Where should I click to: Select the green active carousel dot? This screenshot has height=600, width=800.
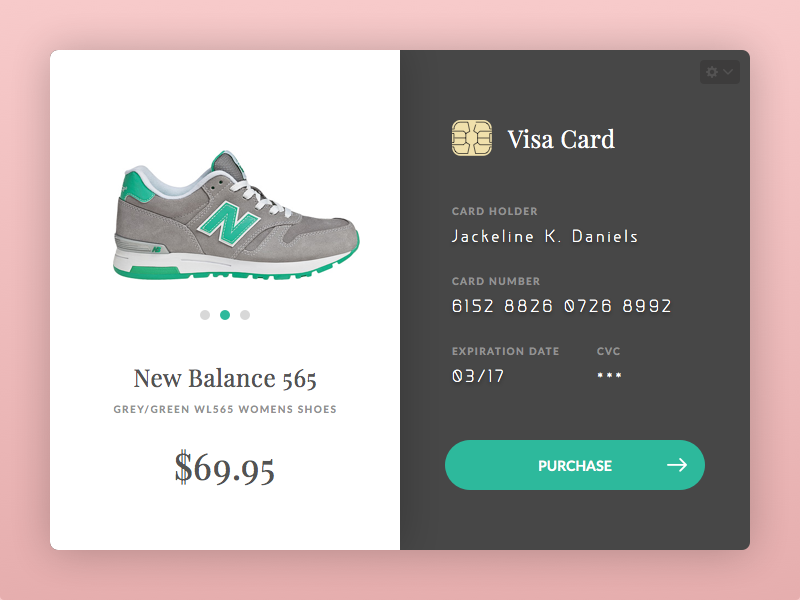[225, 315]
